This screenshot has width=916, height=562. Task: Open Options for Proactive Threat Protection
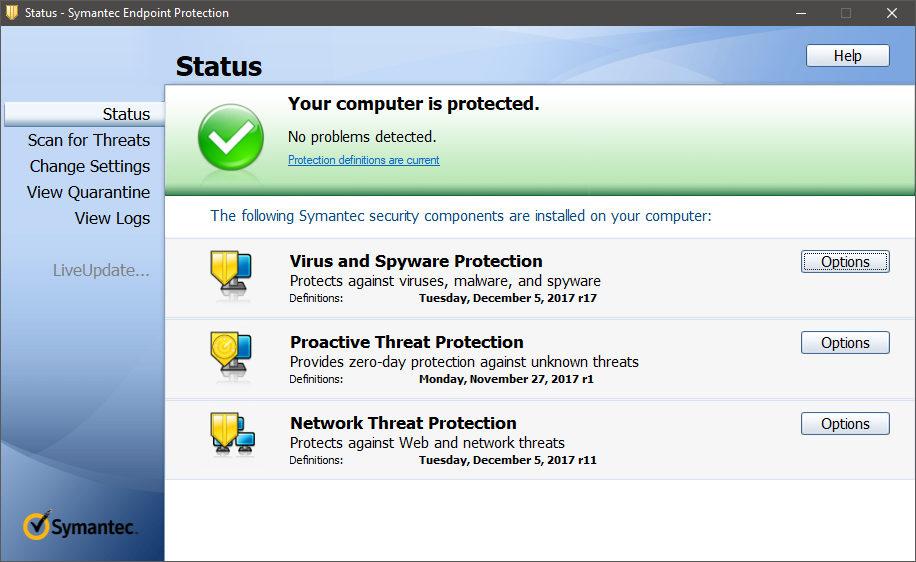pyautogui.click(x=845, y=342)
